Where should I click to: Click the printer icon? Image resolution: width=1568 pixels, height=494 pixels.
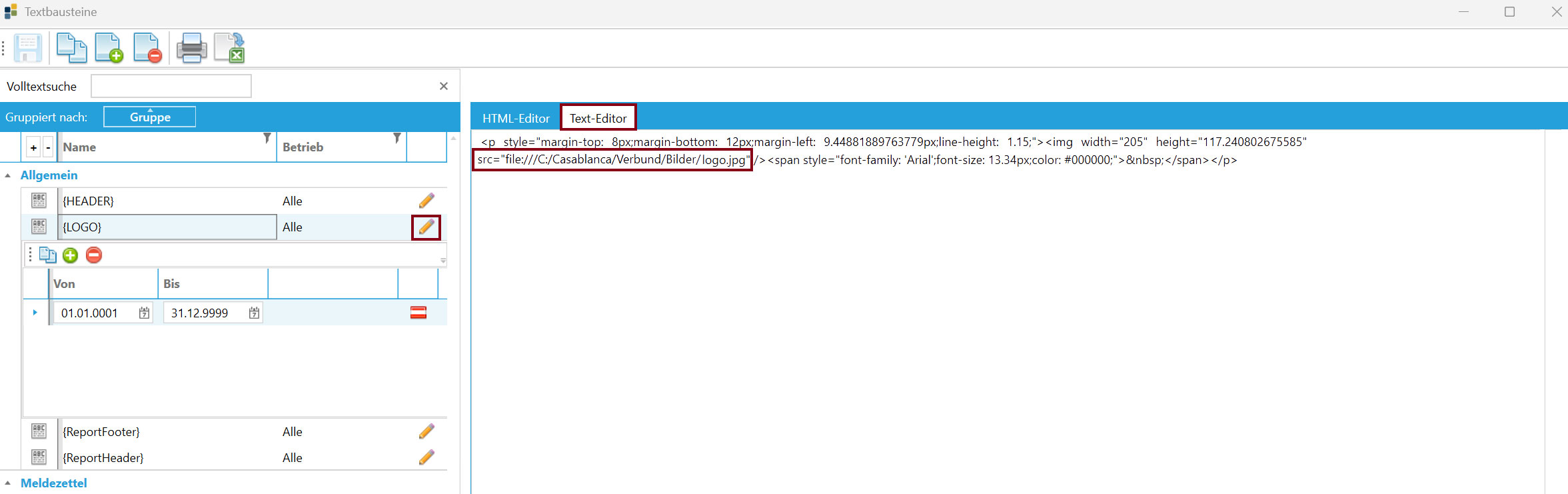[191, 48]
